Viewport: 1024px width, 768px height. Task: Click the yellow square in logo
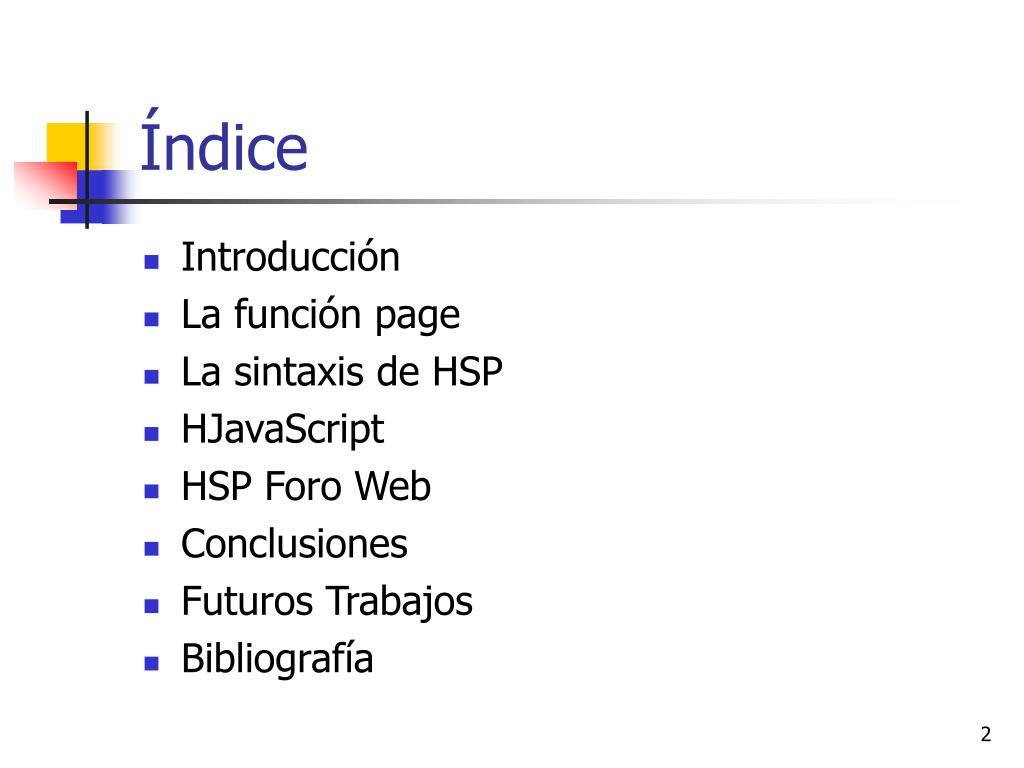pos(65,144)
